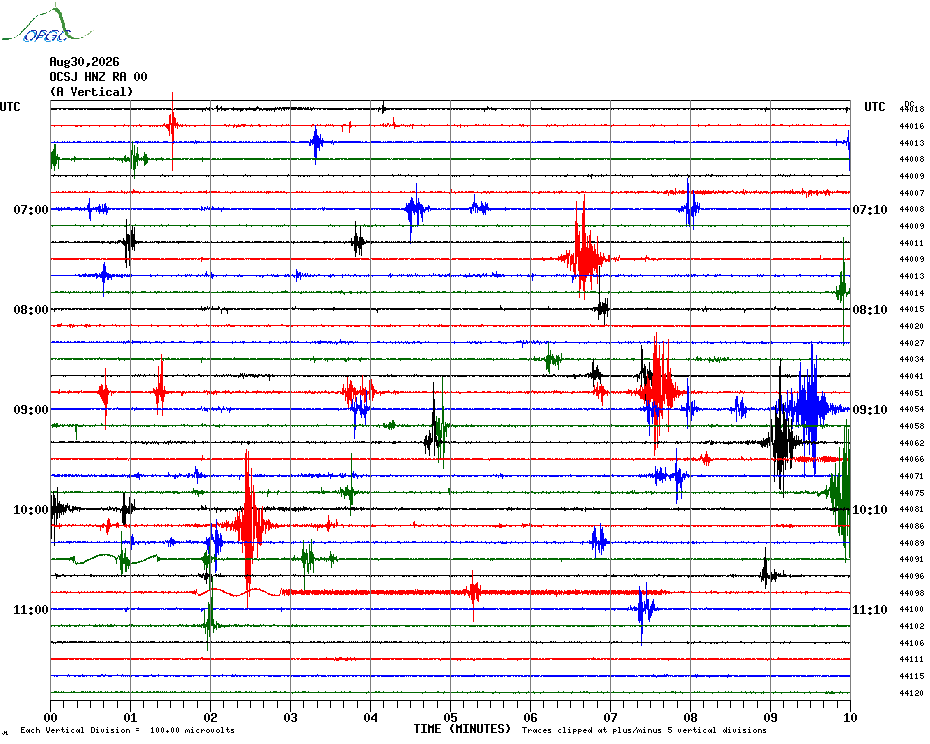The height and width of the screenshot is (744, 930).
Task: Click the DC value 44100
Action: (912, 609)
